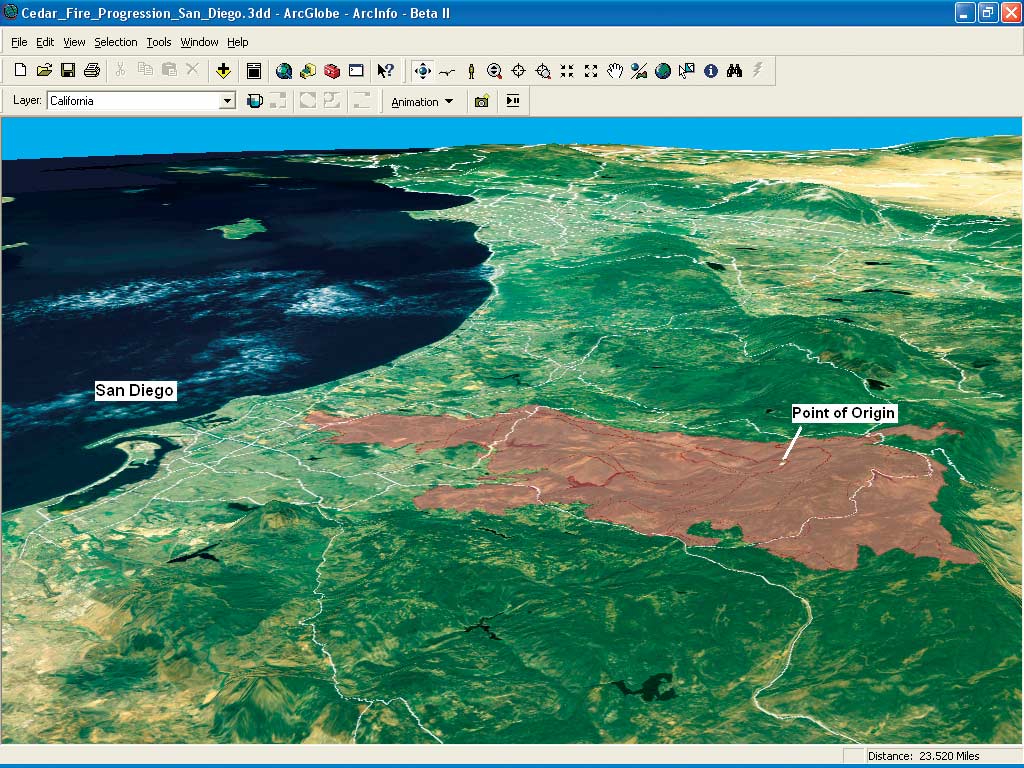Screen dimensions: 1024x768
Task: Open the Edit menu
Action: 45,42
